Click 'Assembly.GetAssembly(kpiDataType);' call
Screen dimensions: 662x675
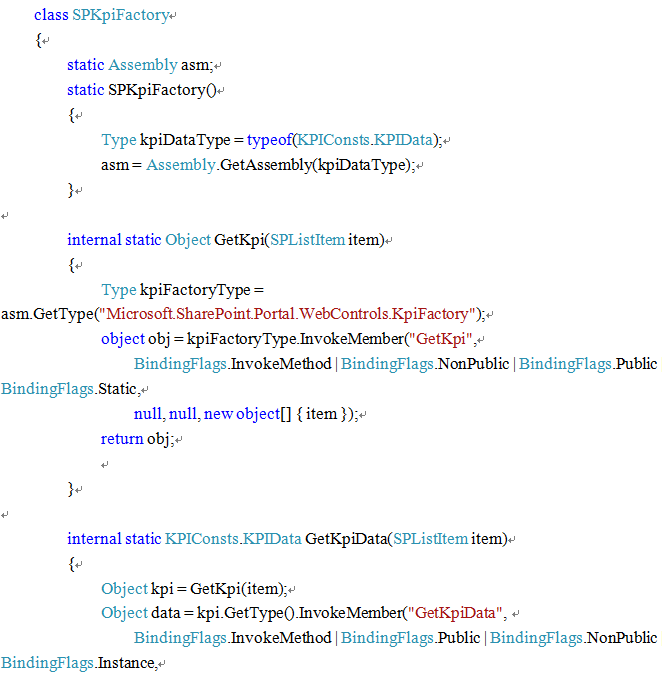(x=281, y=165)
